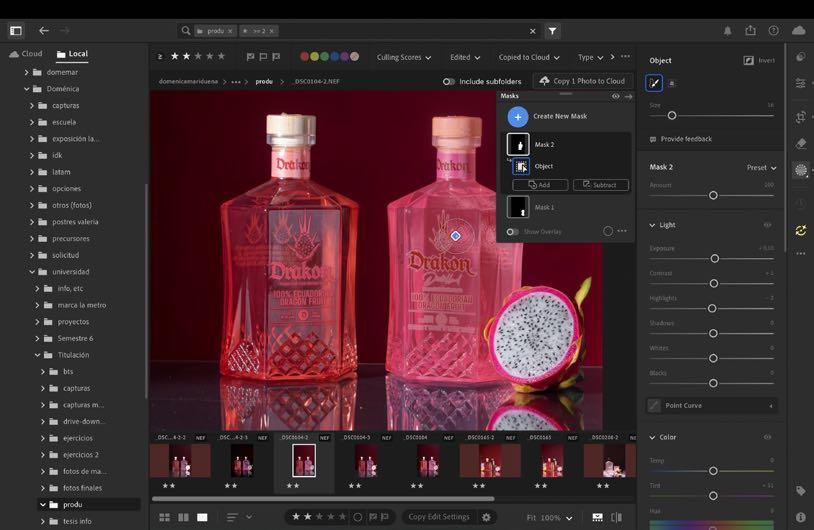Clear the search with the X icon
The height and width of the screenshot is (530, 814).
pos(533,31)
